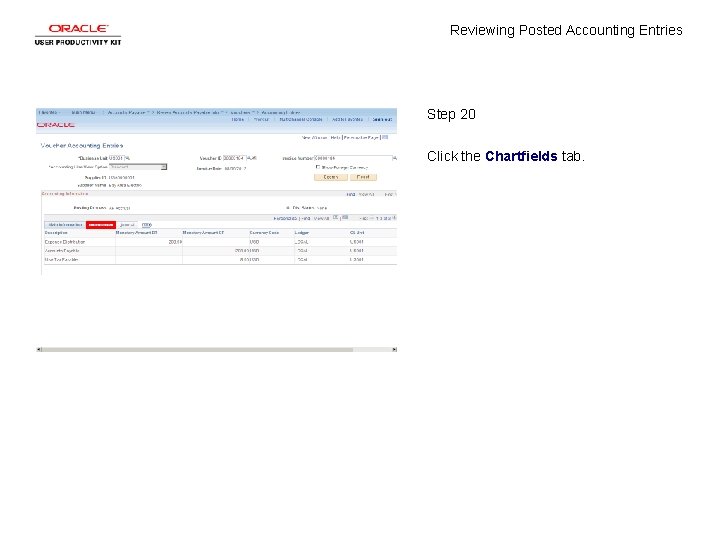Click the Accounts Payable breadcrumb
Viewport: 720px width, 540px height.
[x=127, y=112]
